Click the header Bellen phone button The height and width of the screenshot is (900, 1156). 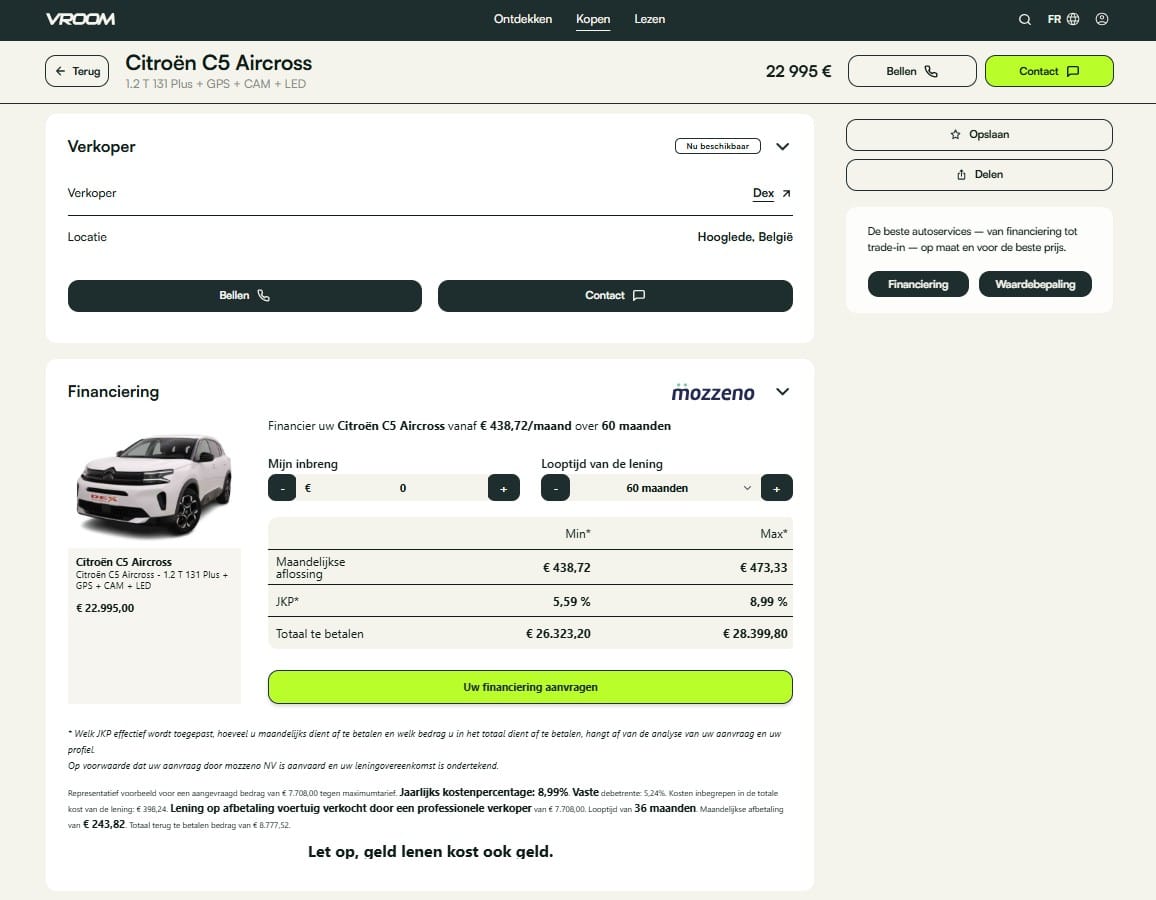(912, 71)
